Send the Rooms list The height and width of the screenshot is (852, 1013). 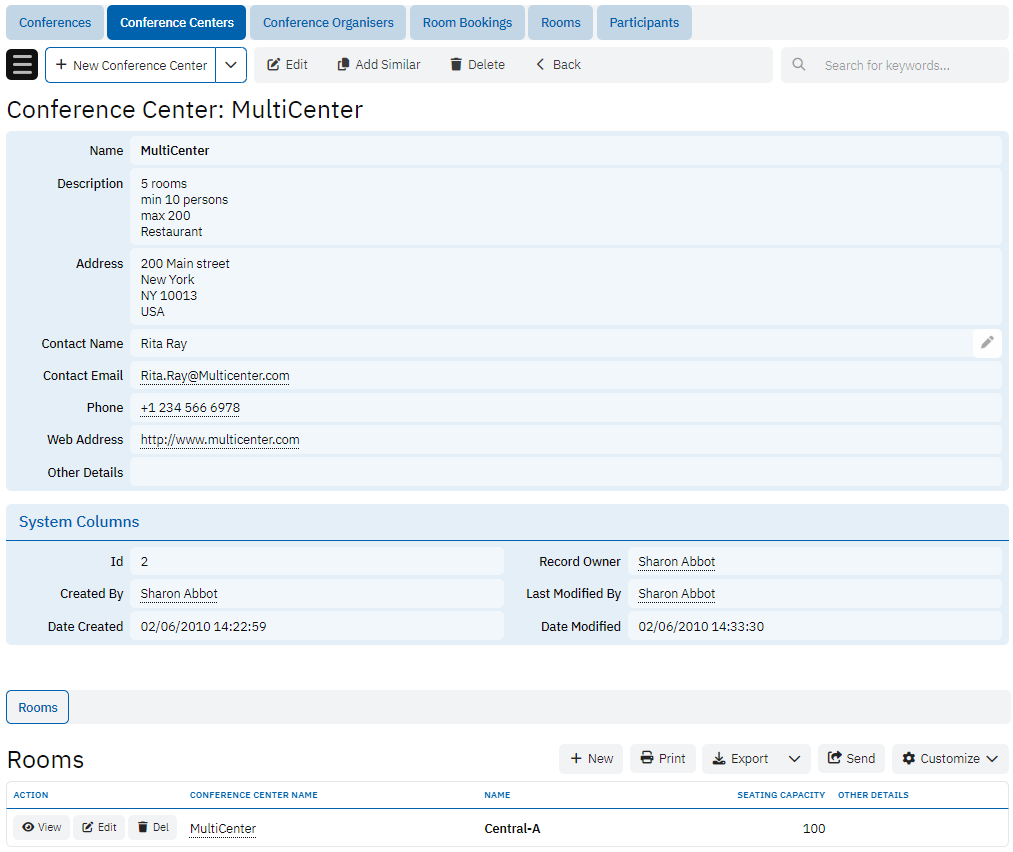pyautogui.click(x=851, y=759)
